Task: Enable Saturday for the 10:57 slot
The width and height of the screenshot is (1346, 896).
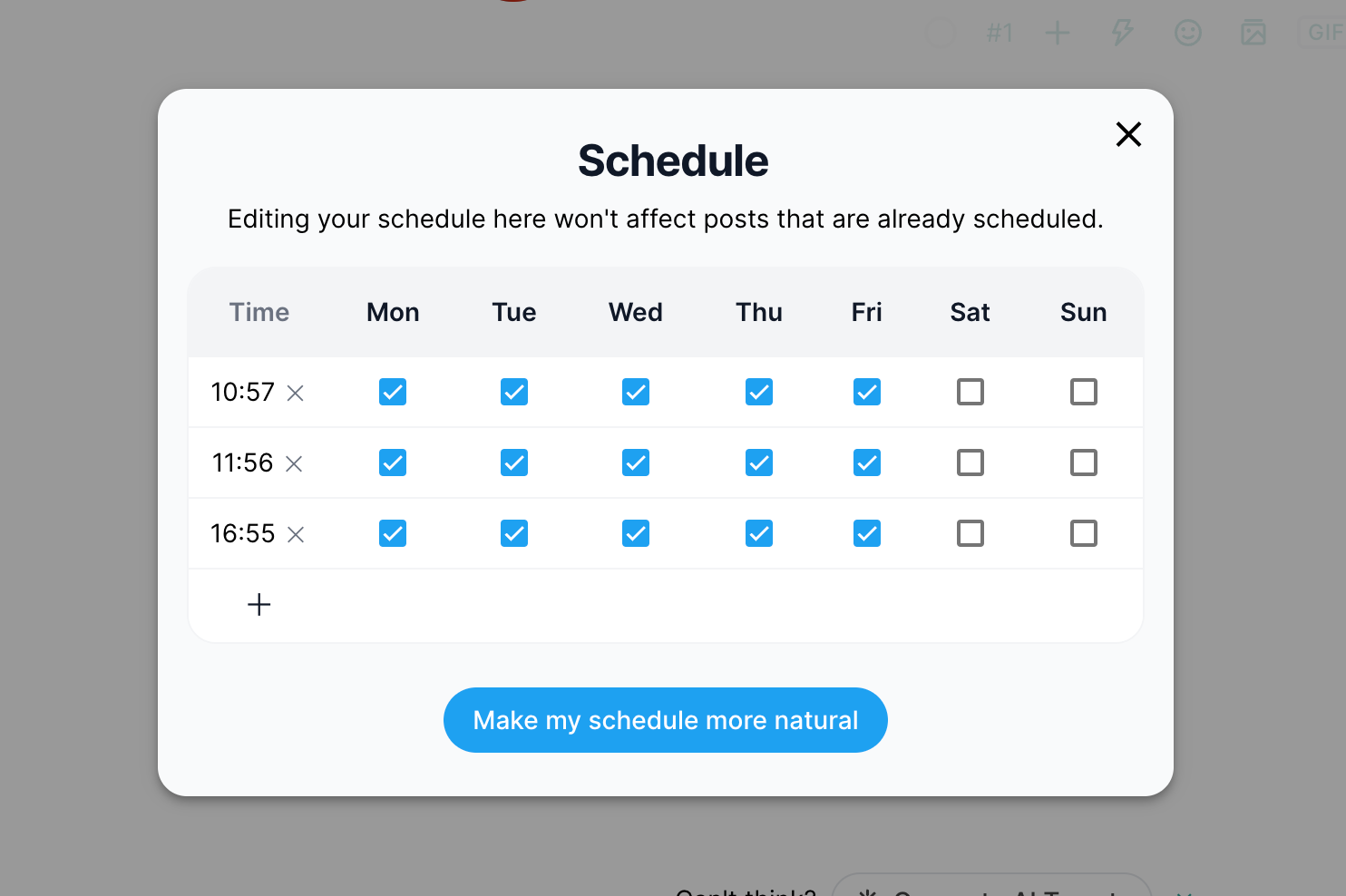Action: [970, 392]
